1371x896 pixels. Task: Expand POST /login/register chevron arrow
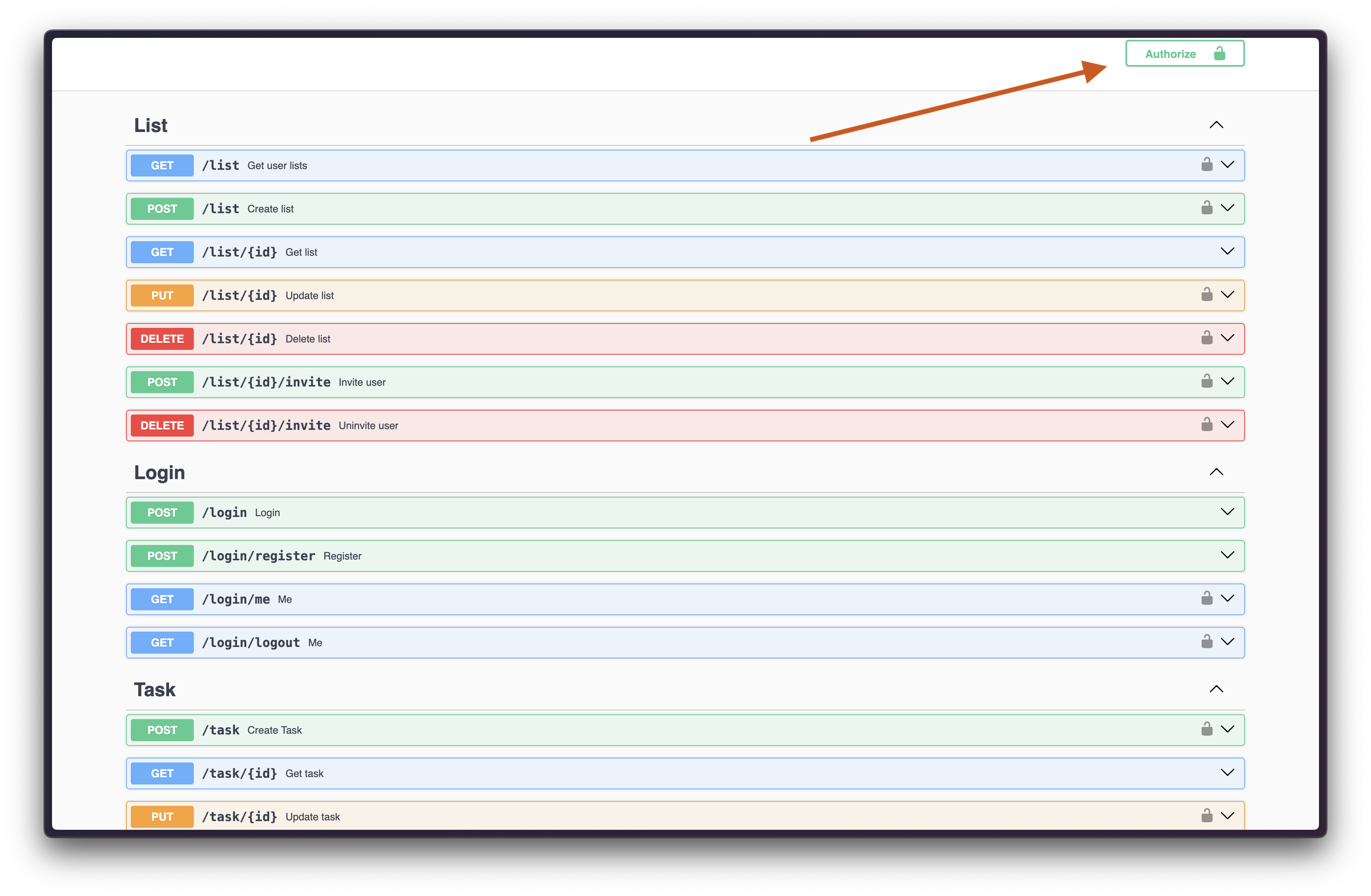1227,555
